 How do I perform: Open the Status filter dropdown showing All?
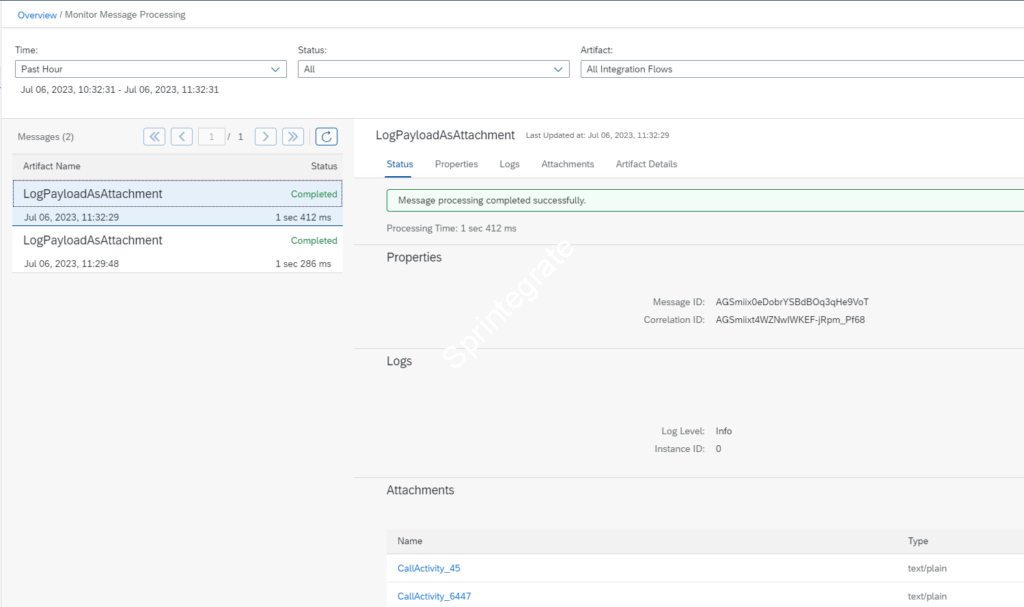tap(434, 69)
